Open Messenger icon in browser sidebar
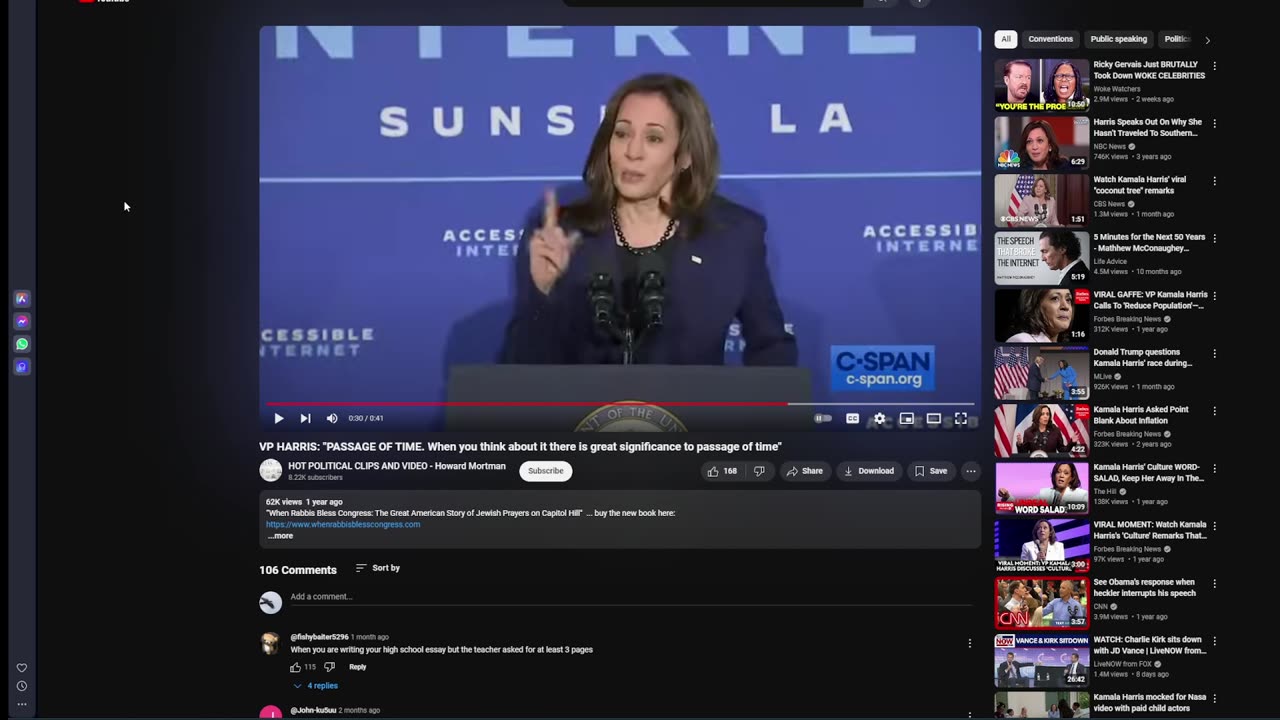 (21, 322)
